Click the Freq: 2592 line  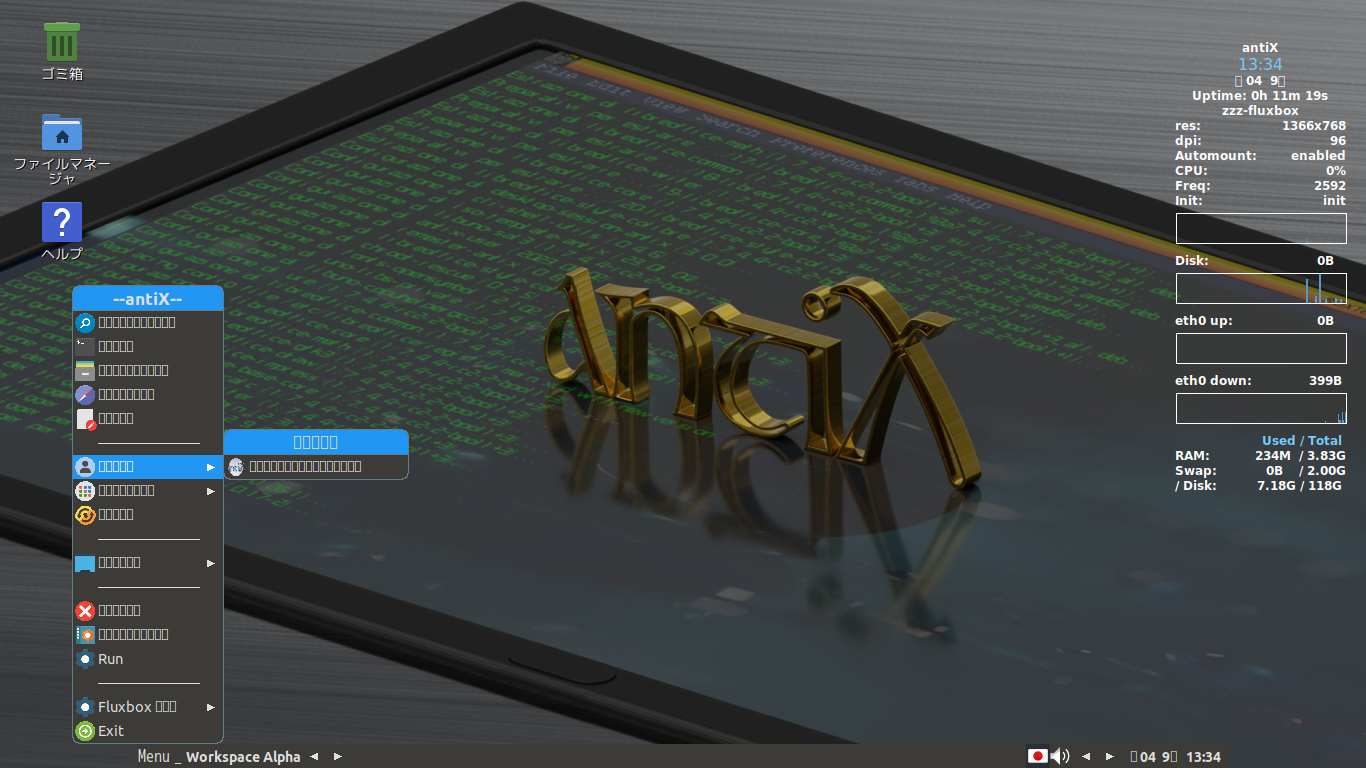pos(1260,186)
